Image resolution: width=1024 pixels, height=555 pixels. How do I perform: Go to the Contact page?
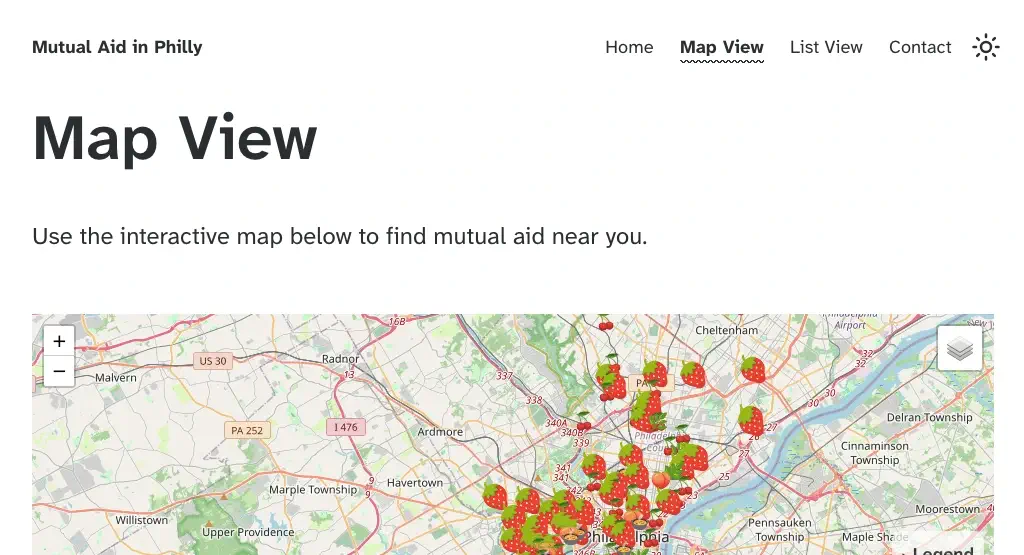[920, 48]
